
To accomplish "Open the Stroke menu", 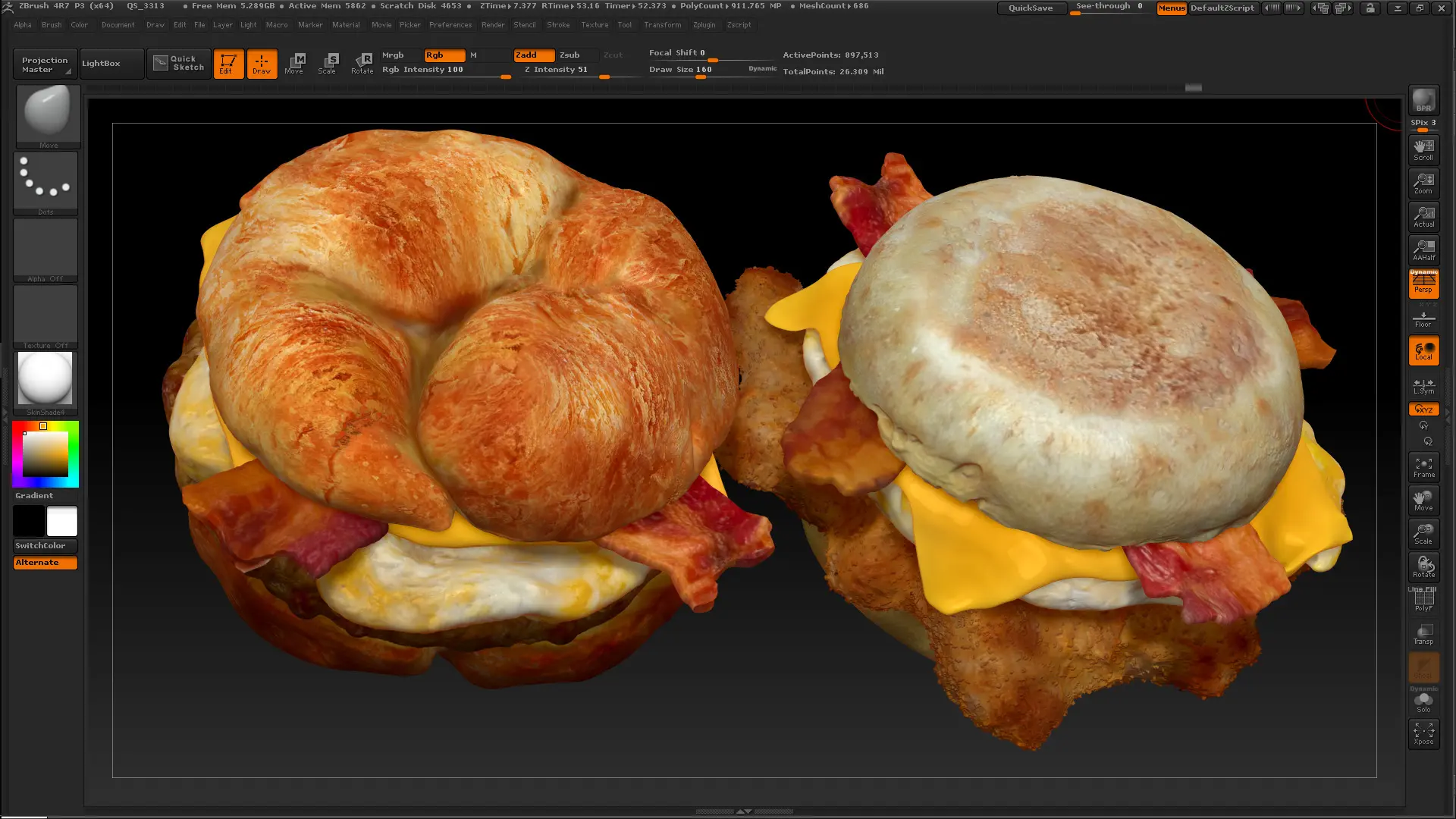I will (558, 25).
